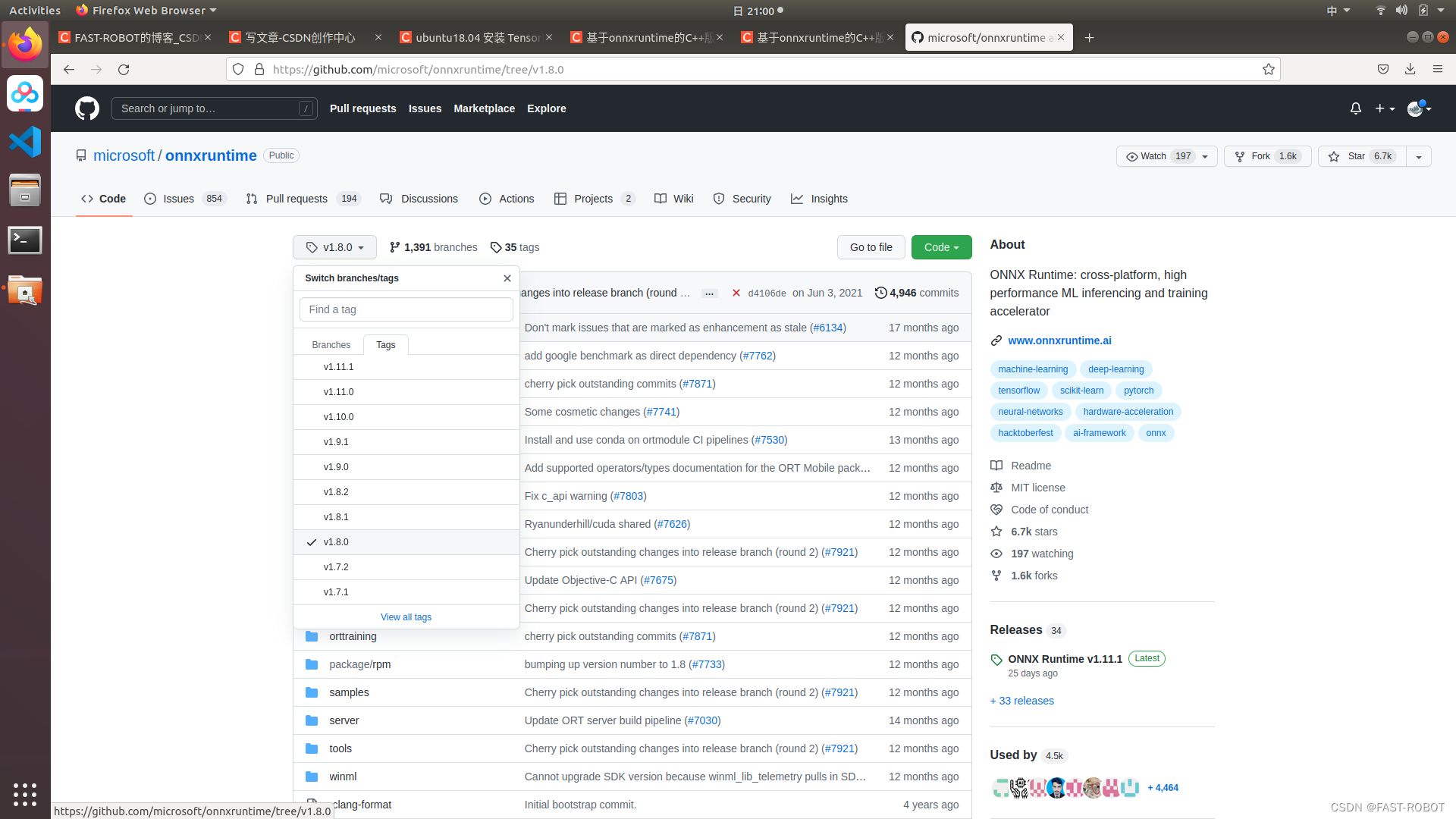Screen dimensions: 1456x819
Task: Reload the page with the refresh icon
Action: 124,69
